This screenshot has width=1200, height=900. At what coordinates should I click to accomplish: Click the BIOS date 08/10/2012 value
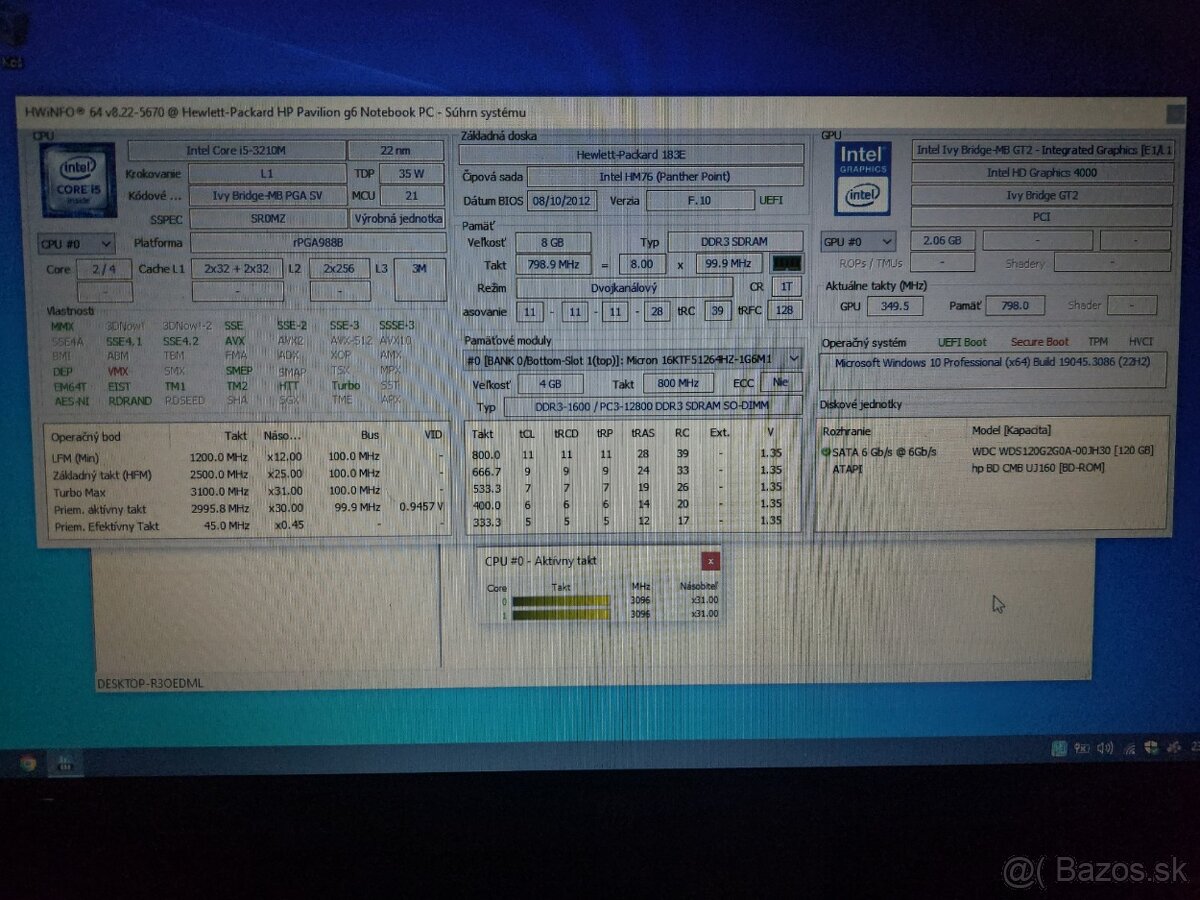click(x=562, y=201)
